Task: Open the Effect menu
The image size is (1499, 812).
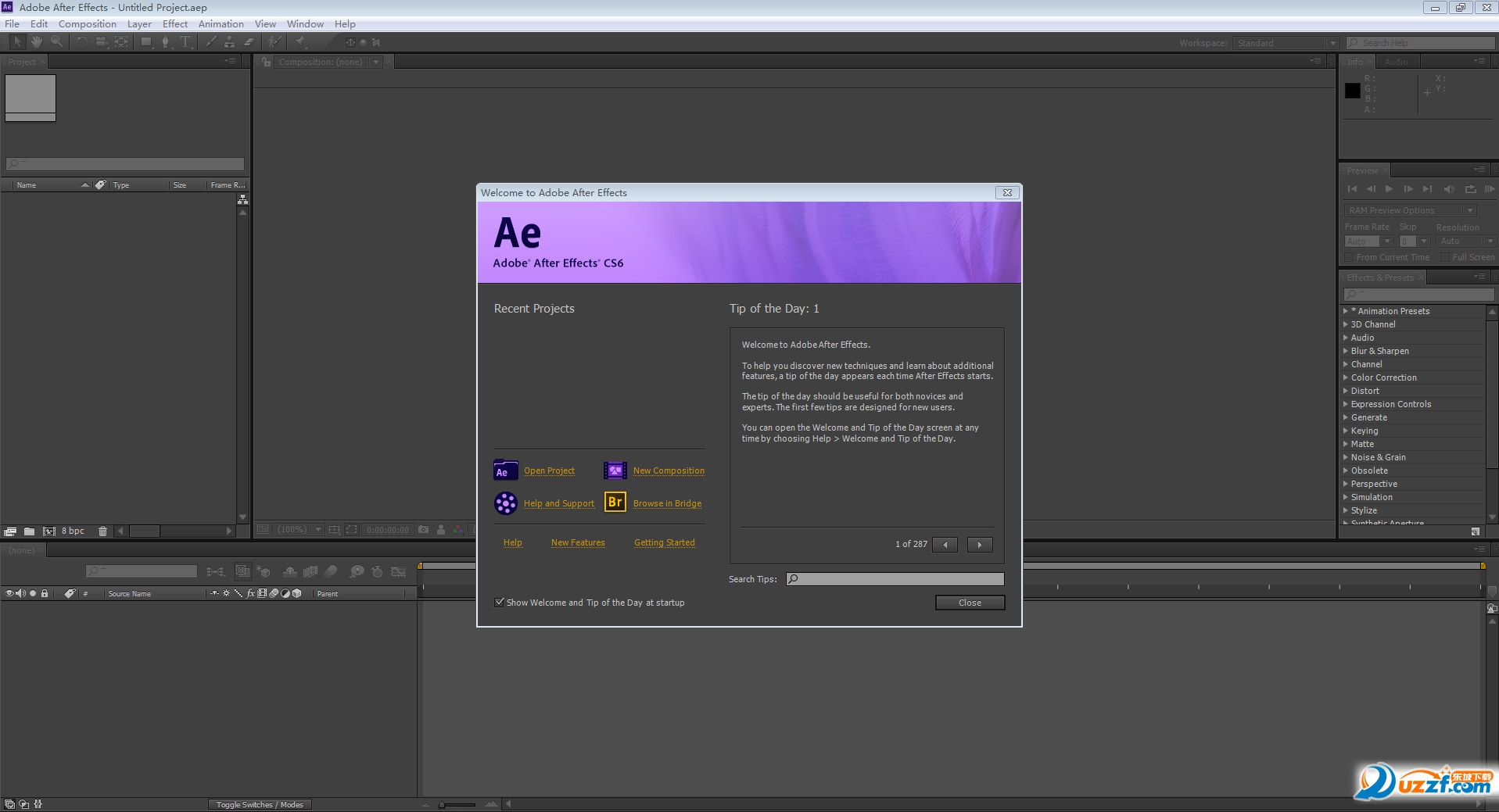Action: (x=175, y=24)
